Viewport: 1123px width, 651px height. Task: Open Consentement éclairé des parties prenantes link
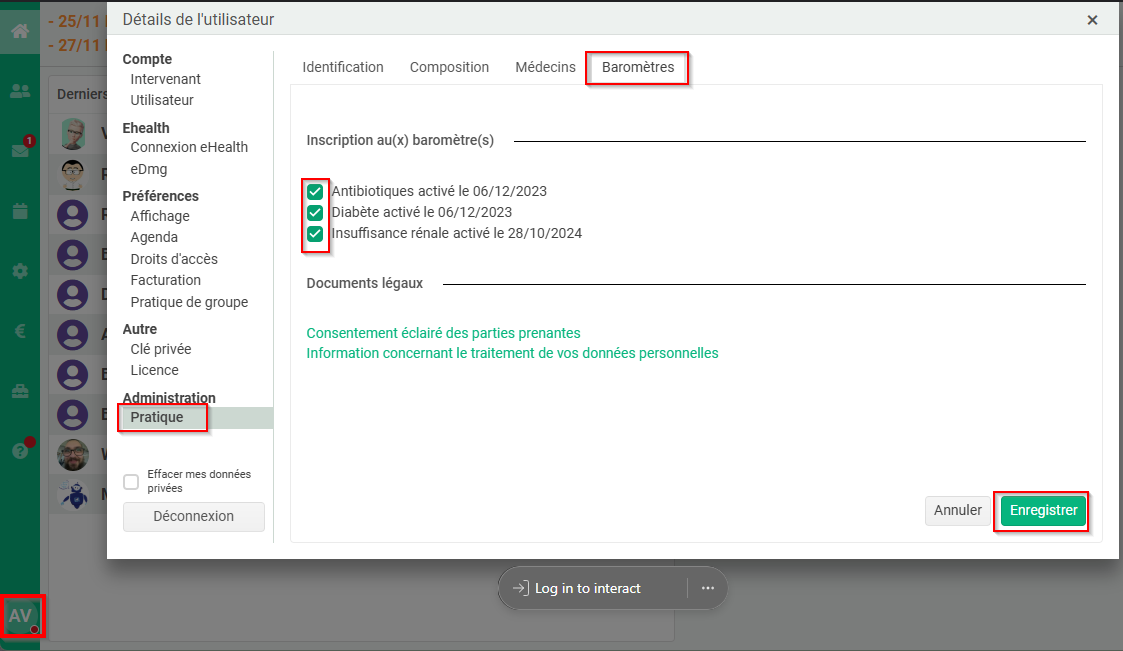(x=443, y=333)
